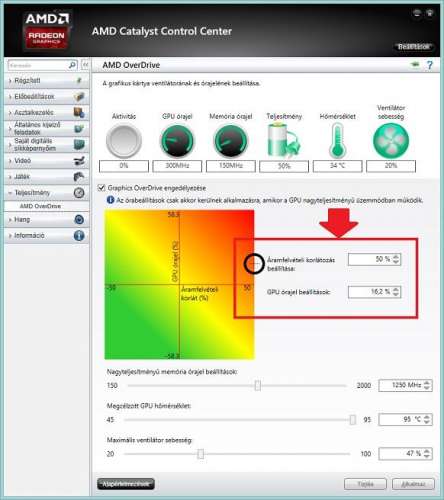Click the Játék gamepad icon
This screenshot has height=500, width=444.
click(x=79, y=177)
